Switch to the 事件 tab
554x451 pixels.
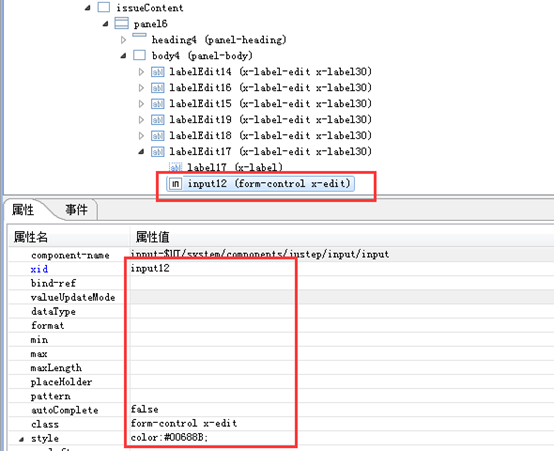[x=76, y=210]
